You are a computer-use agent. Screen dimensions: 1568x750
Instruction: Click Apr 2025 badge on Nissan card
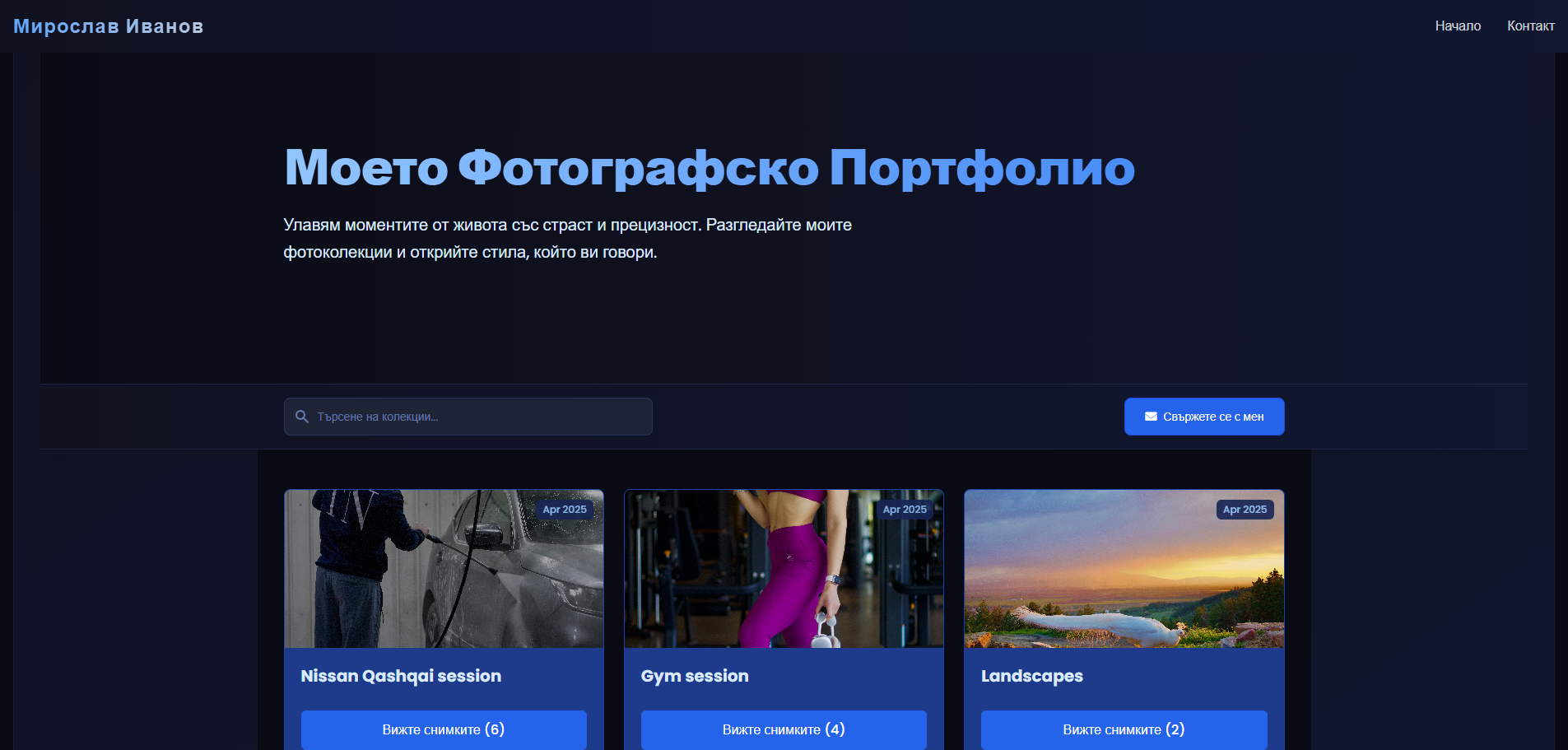click(x=565, y=510)
